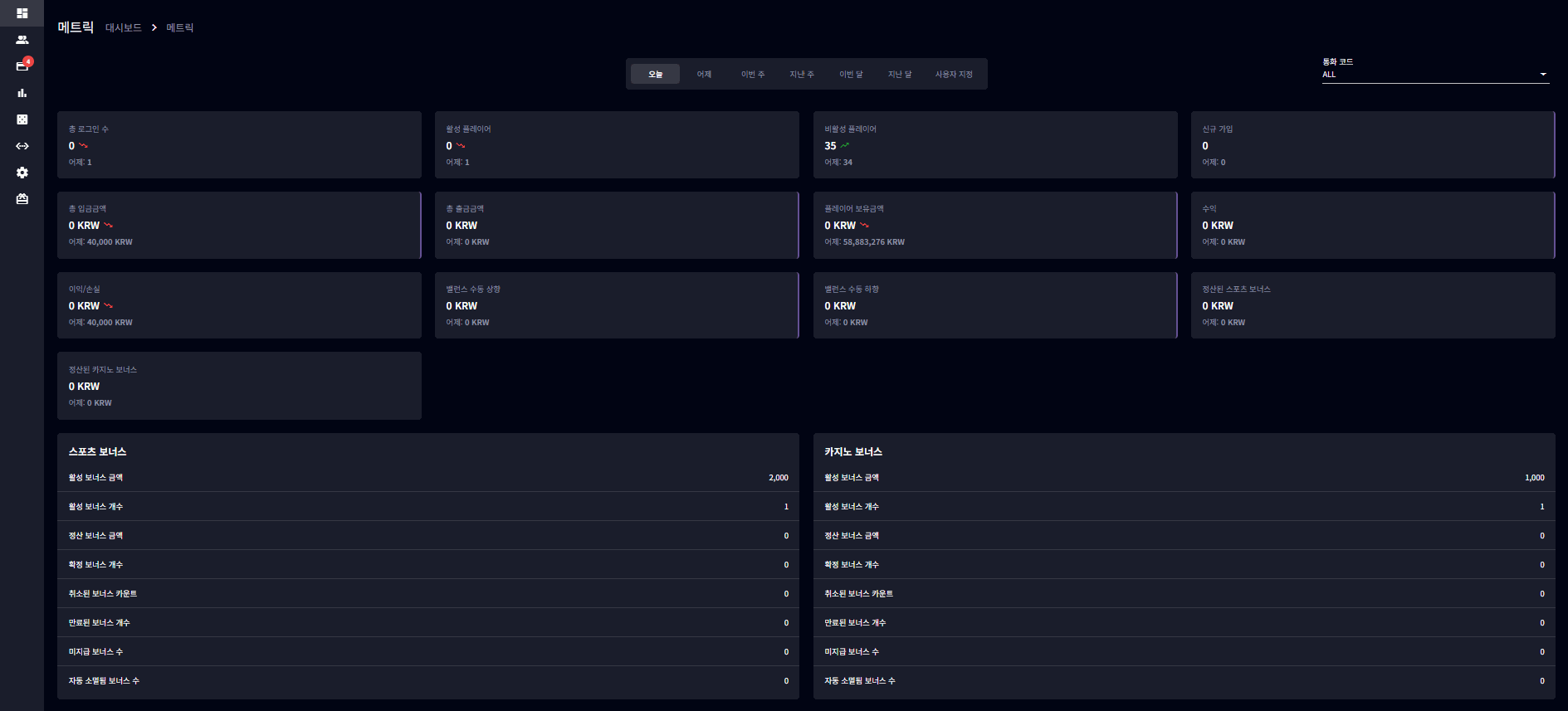Switch to the 이번 주 period tab
Image resolution: width=1568 pixels, height=711 pixels.
click(x=753, y=74)
